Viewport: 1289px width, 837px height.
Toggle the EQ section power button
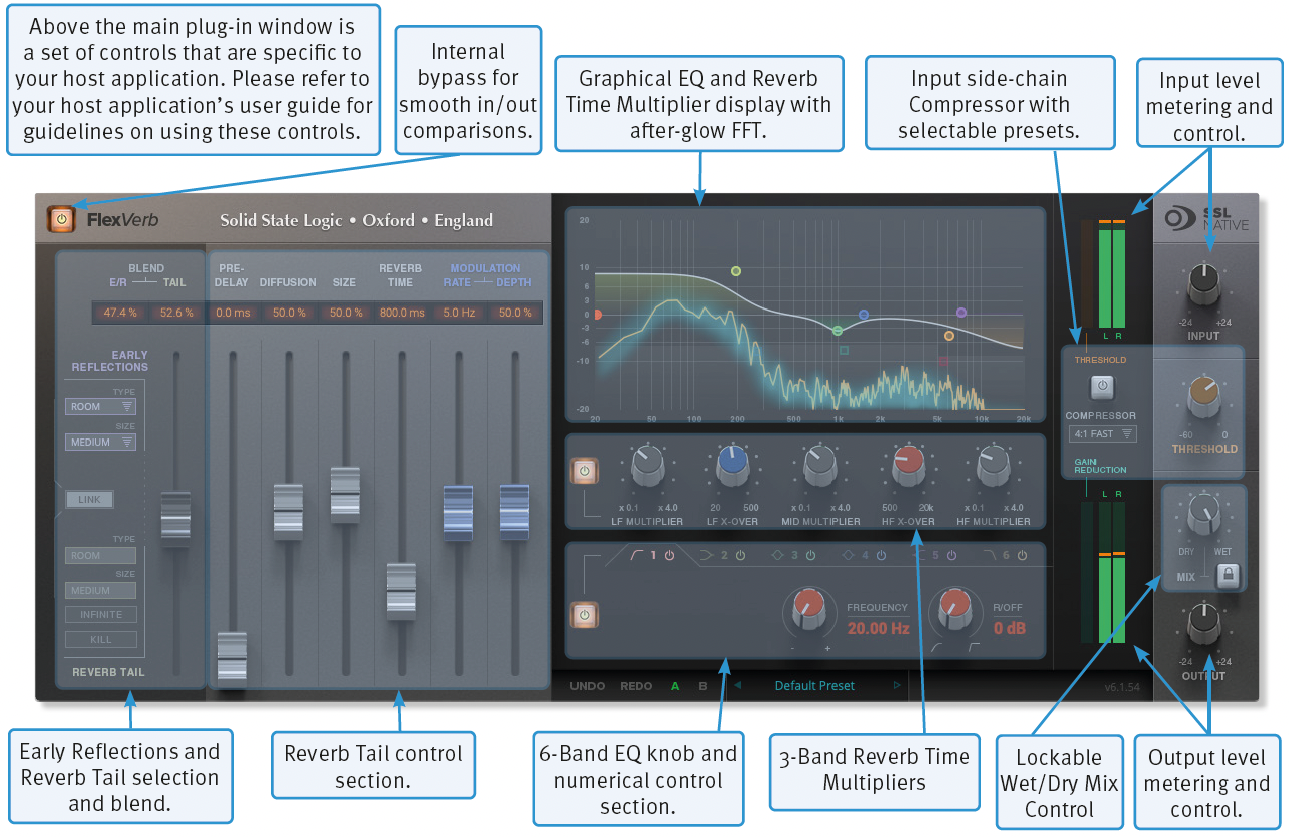click(585, 616)
